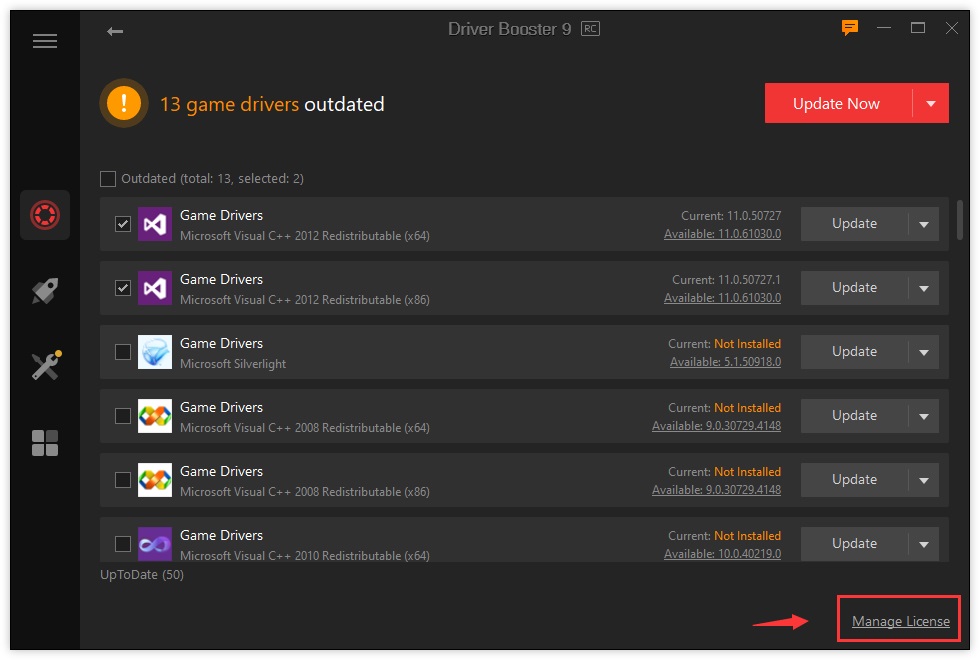Update Visual C++ 2010 Redistributable (x64)

coord(854,544)
